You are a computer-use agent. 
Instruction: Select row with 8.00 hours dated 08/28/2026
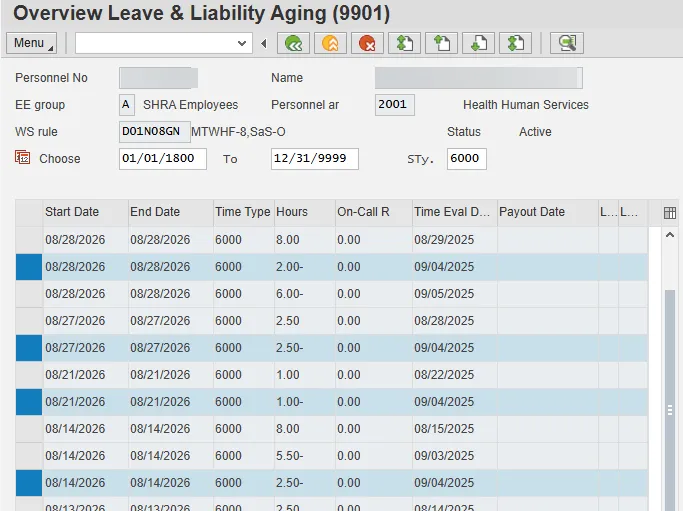tap(29, 240)
